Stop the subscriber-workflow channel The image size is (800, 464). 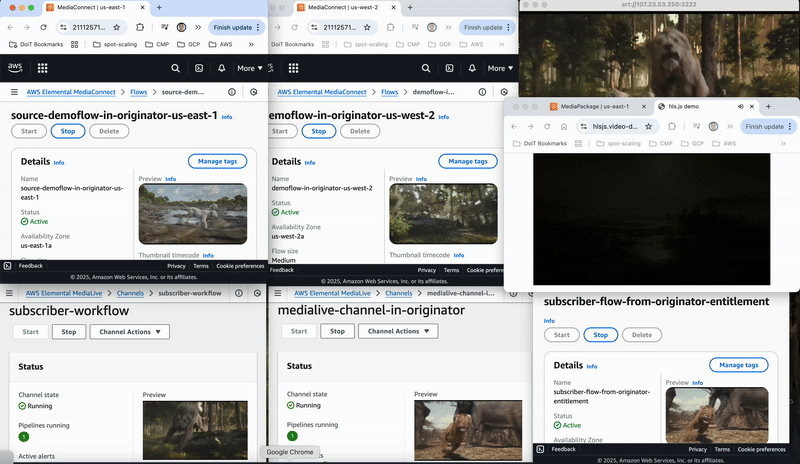pos(69,332)
